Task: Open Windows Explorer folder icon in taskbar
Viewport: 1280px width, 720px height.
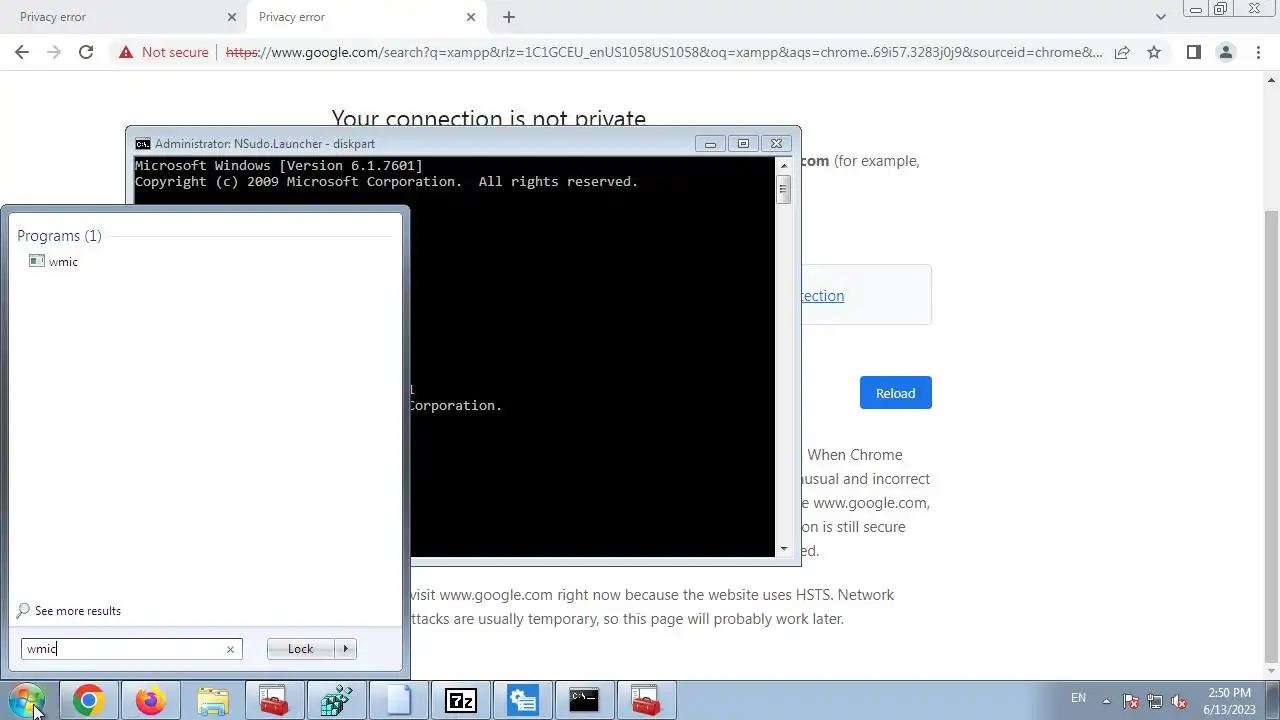Action: click(x=212, y=701)
